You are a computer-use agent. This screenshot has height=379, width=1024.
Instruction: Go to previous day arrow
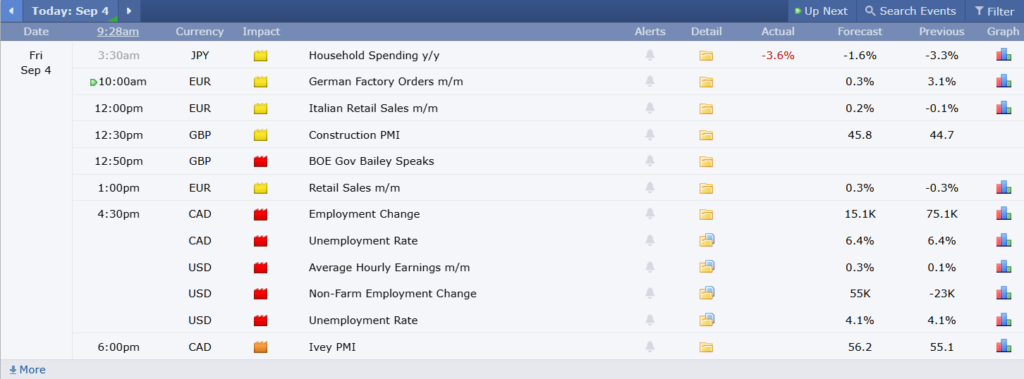click(11, 11)
